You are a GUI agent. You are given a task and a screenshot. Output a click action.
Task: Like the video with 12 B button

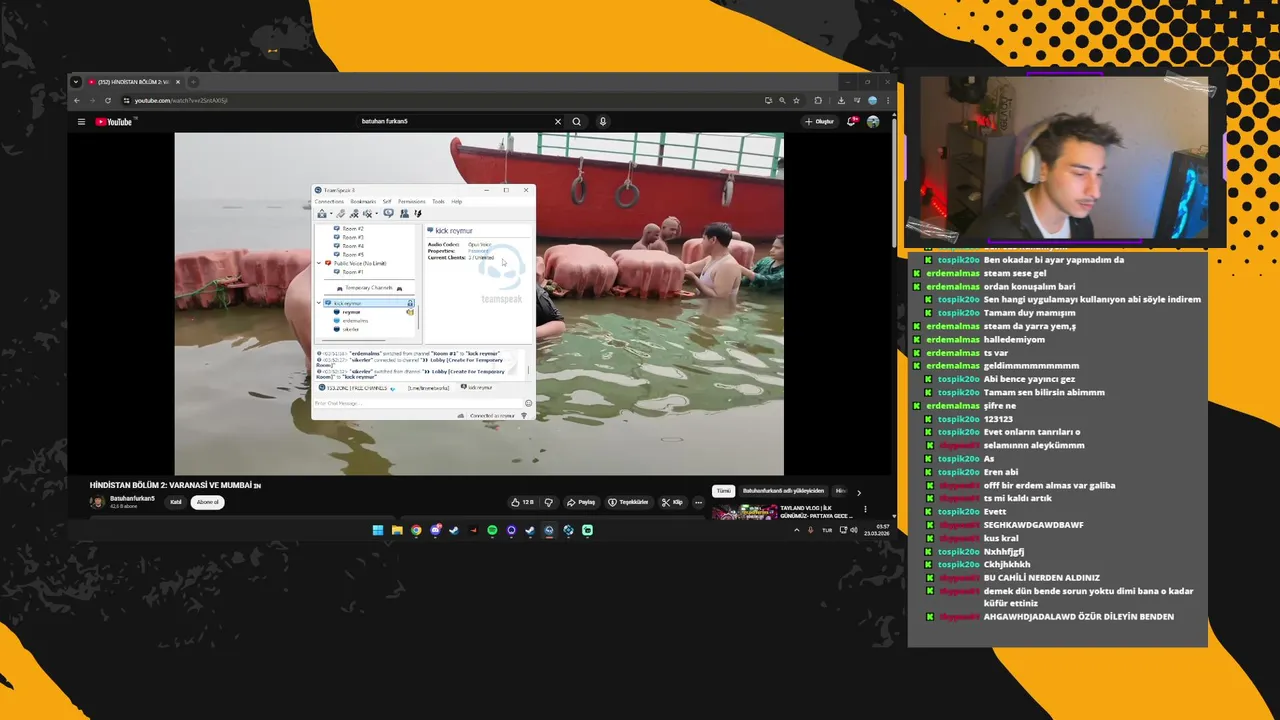tap(522, 502)
